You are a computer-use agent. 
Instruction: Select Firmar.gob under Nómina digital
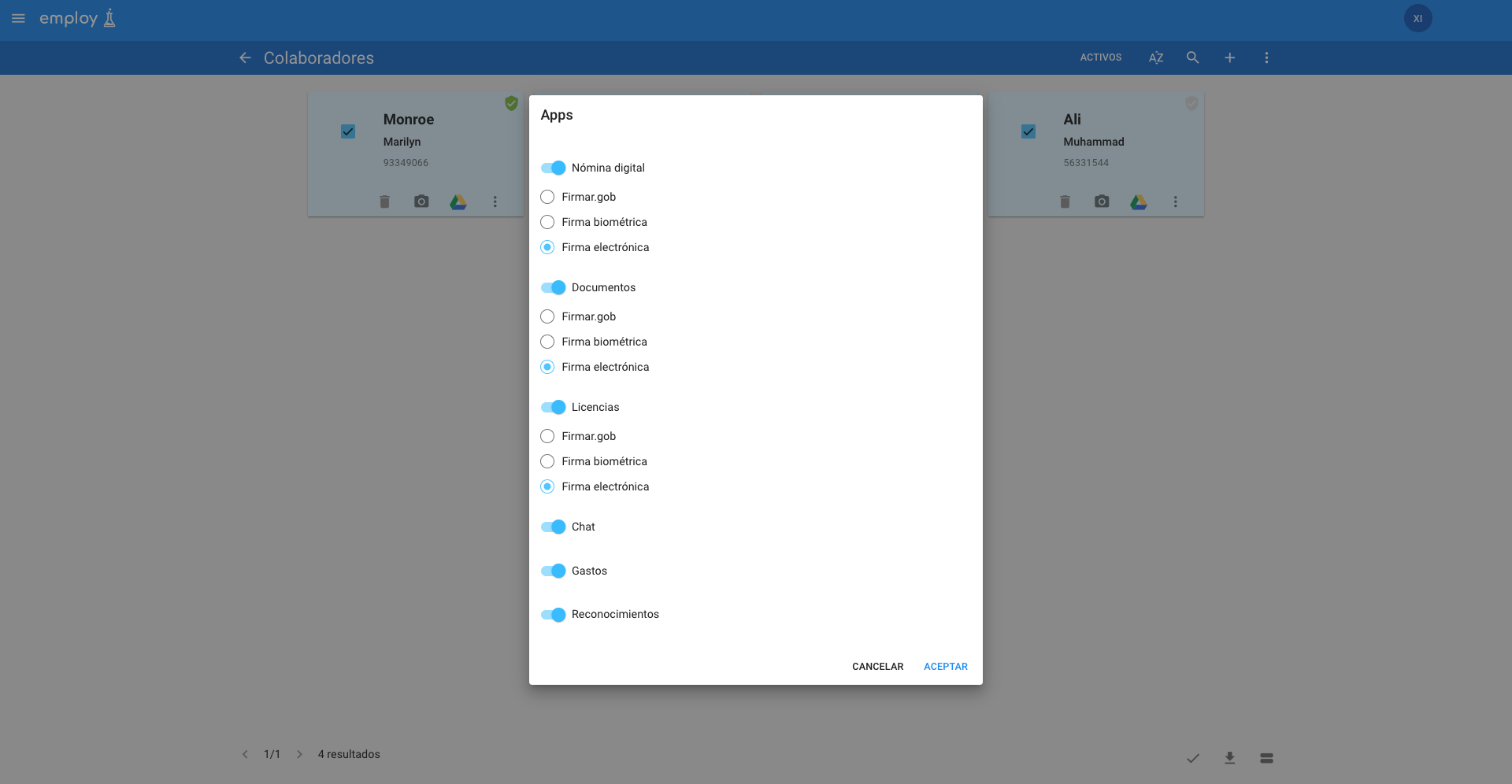[x=547, y=197]
